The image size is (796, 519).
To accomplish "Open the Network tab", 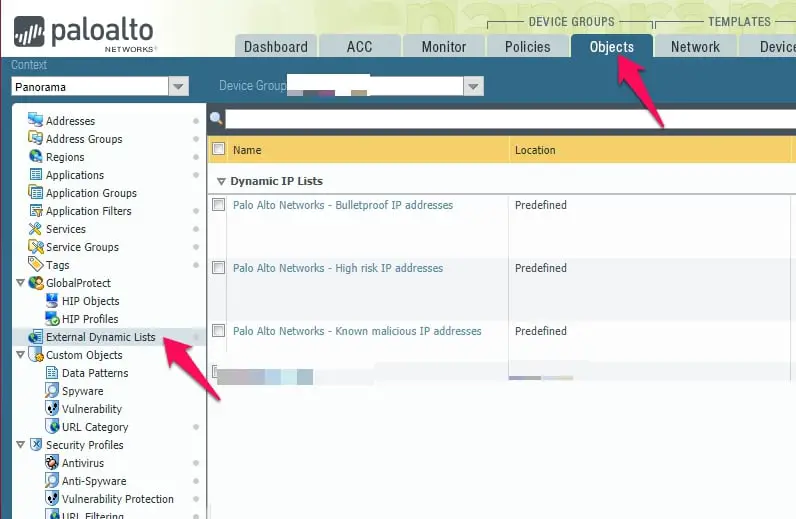I will pyautogui.click(x=695, y=46).
